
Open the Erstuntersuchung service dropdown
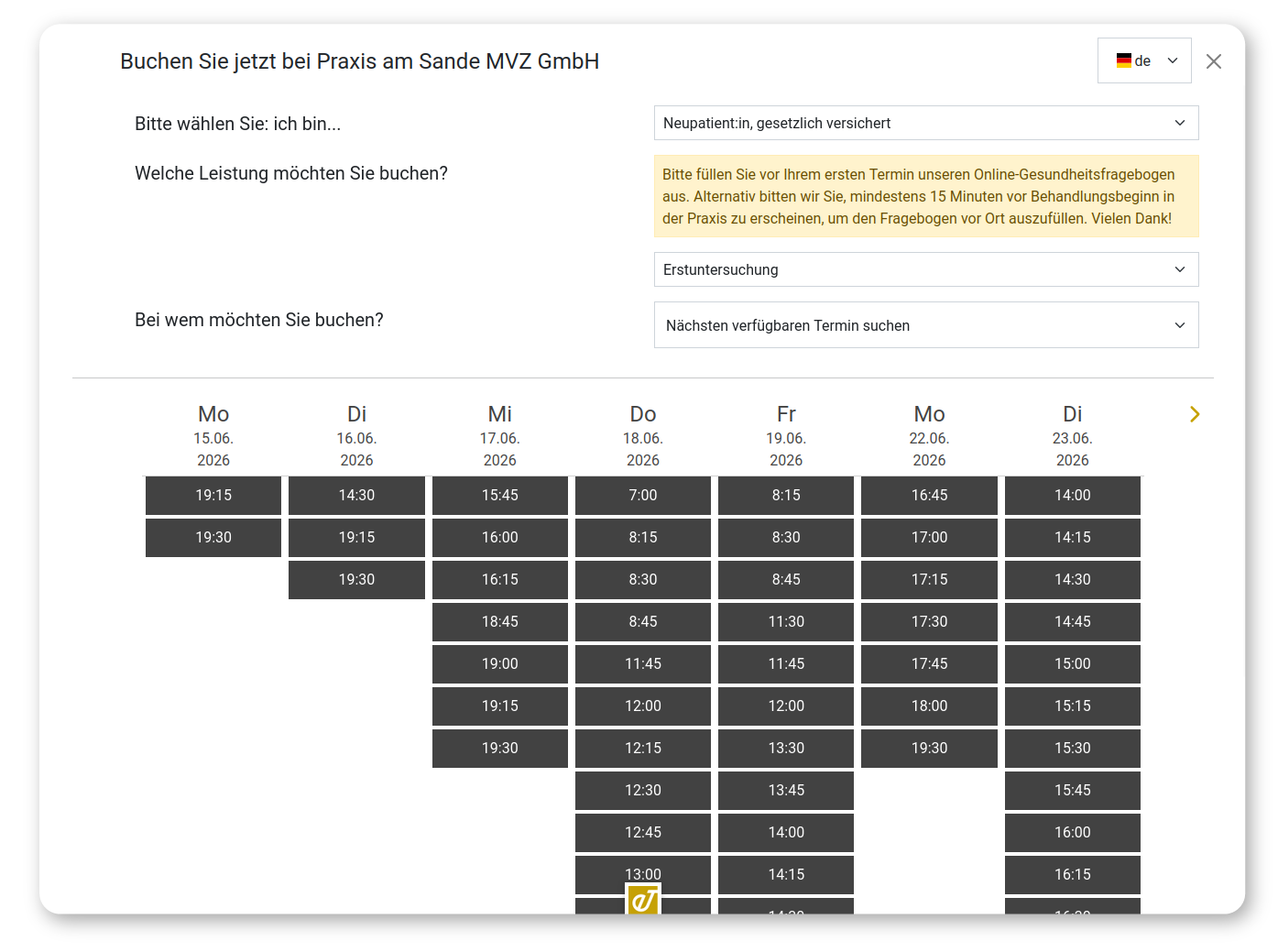click(x=926, y=269)
